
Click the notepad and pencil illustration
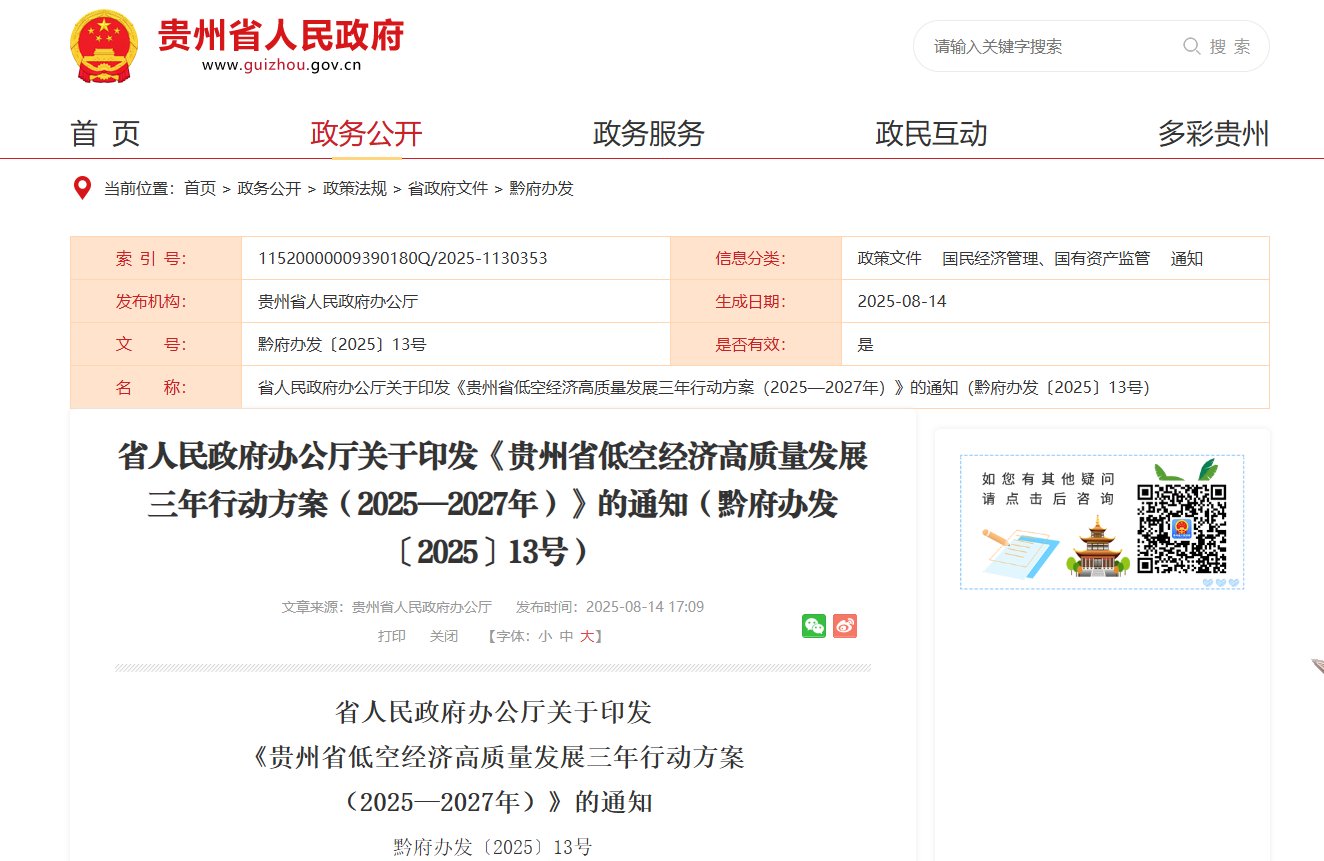tap(1020, 552)
